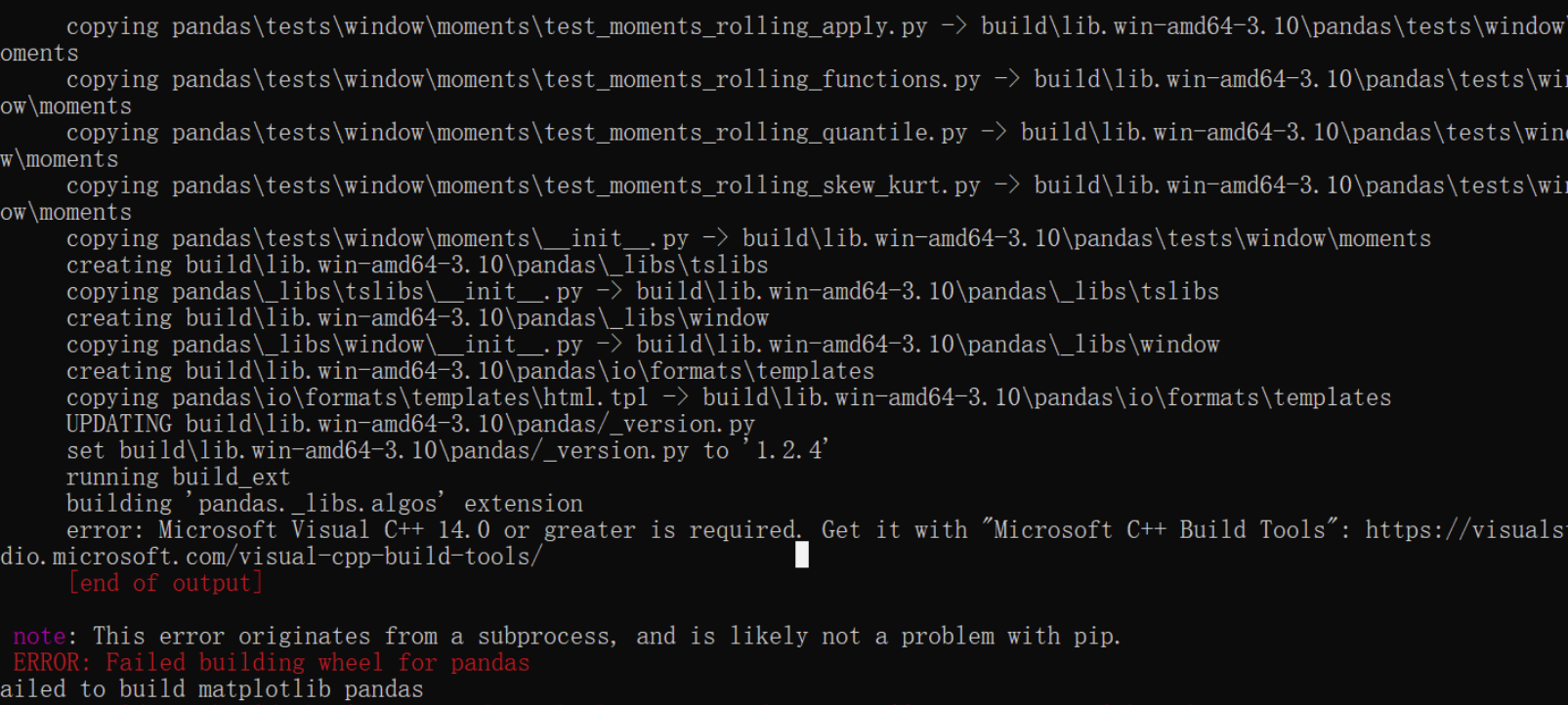The image size is (1568, 705).
Task: Click the 'https://visuals' URL start
Action: 1465,529
